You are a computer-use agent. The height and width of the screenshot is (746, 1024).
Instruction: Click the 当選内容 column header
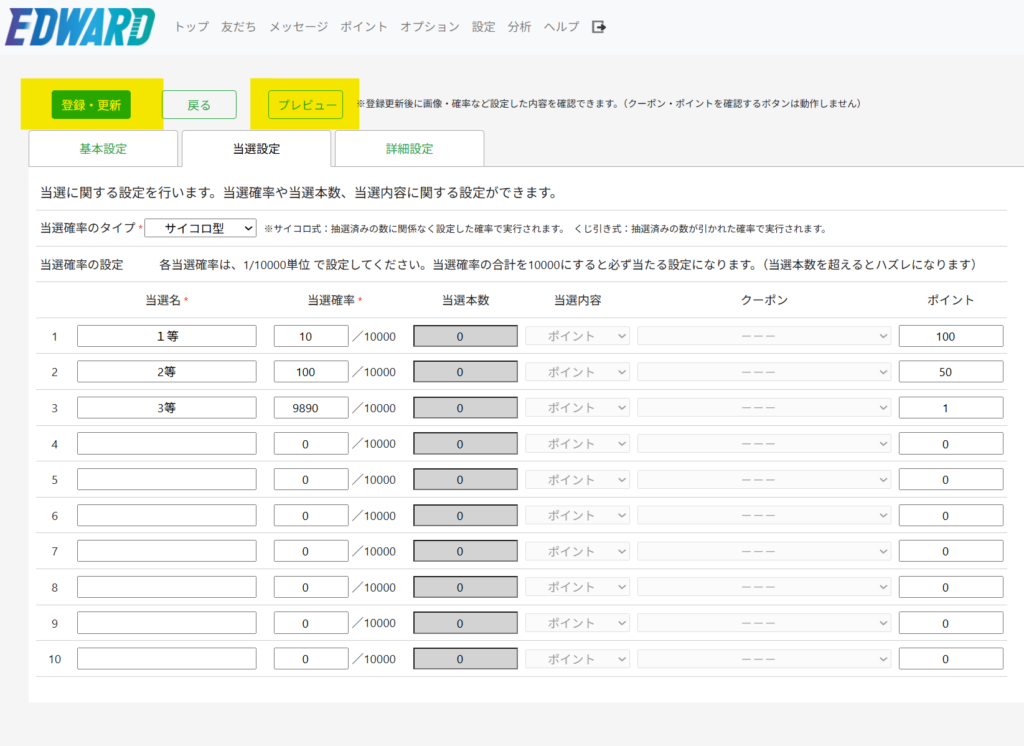click(x=578, y=300)
